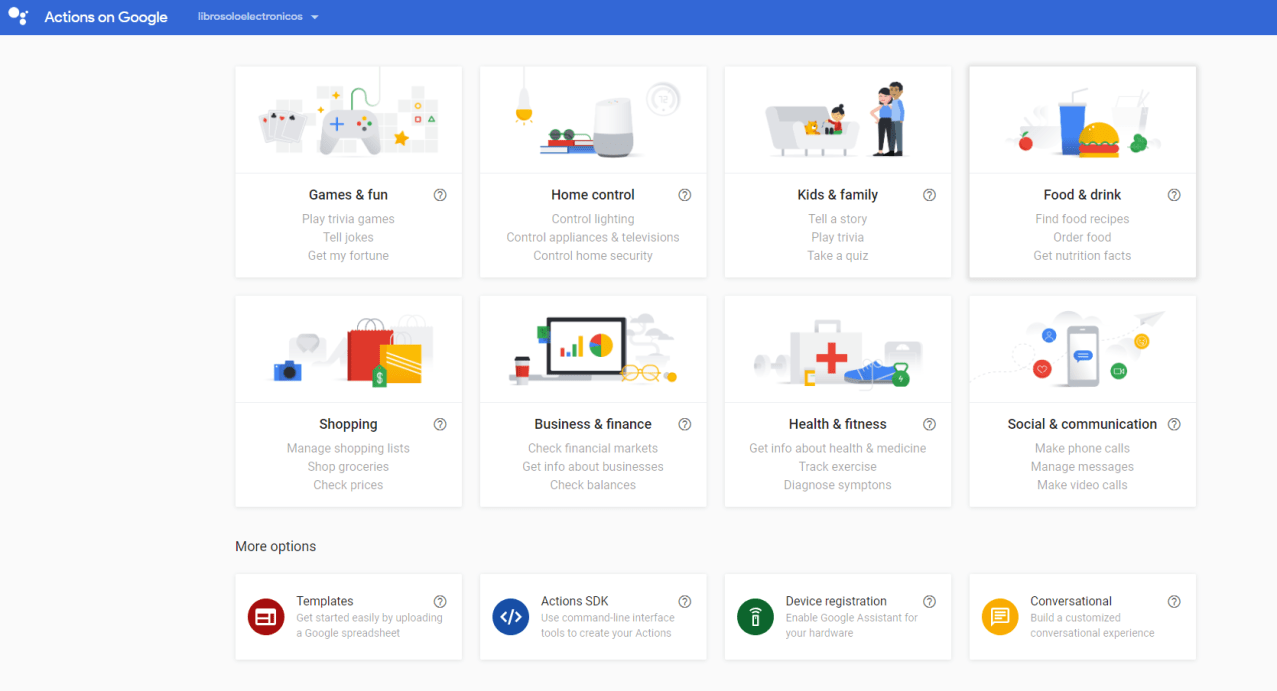The height and width of the screenshot is (691, 1277).
Task: Select the Business & finance category
Action: (x=592, y=400)
